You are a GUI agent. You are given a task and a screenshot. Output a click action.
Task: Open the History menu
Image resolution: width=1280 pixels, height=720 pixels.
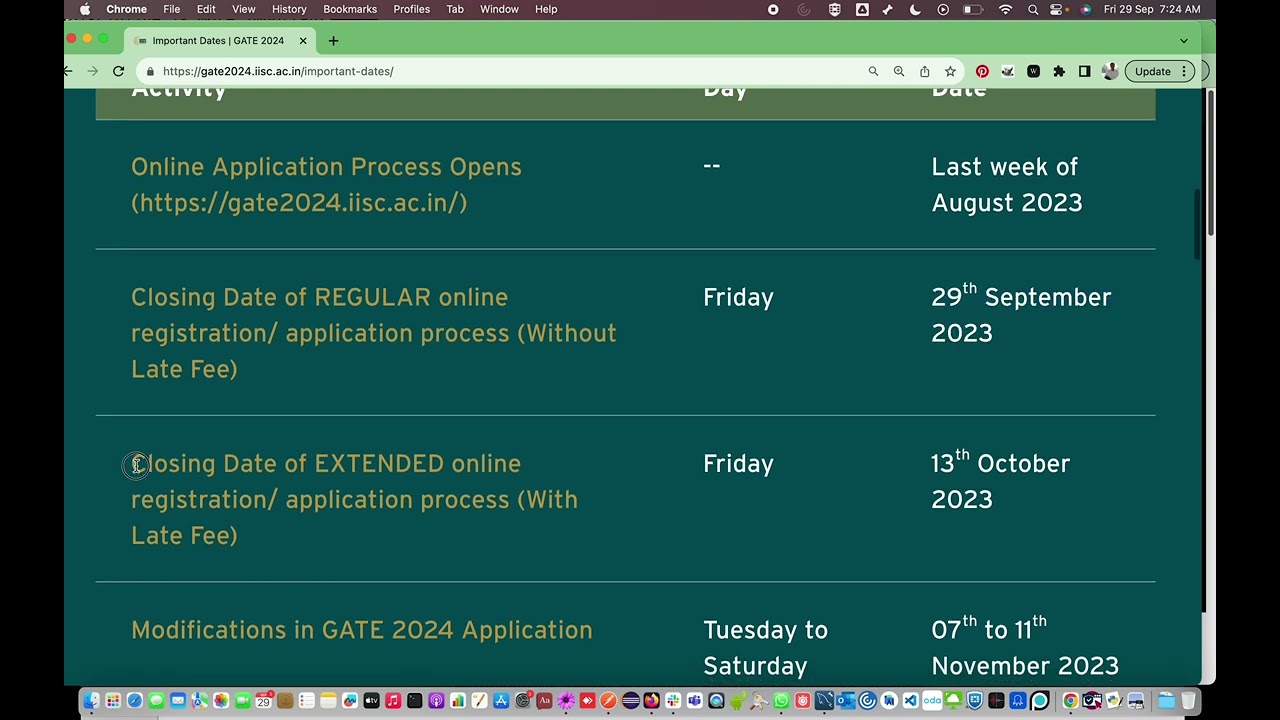pos(289,9)
